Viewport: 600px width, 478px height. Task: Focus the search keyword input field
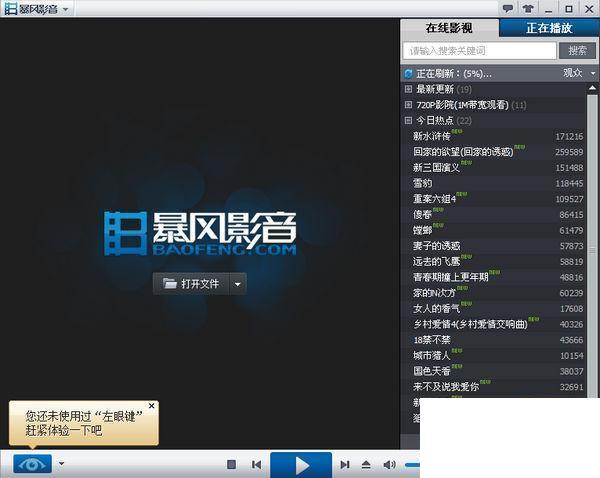(479, 51)
